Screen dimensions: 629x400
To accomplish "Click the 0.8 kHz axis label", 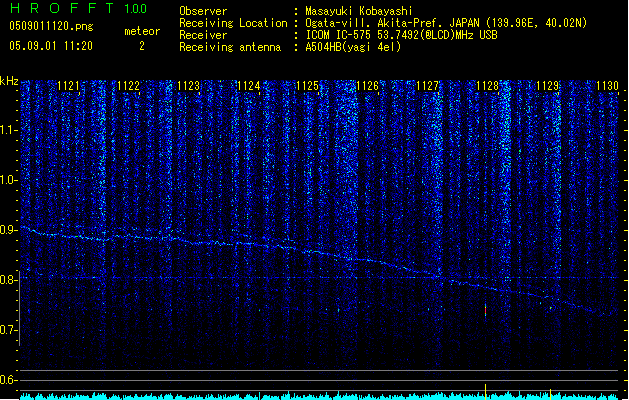I will (9, 280).
